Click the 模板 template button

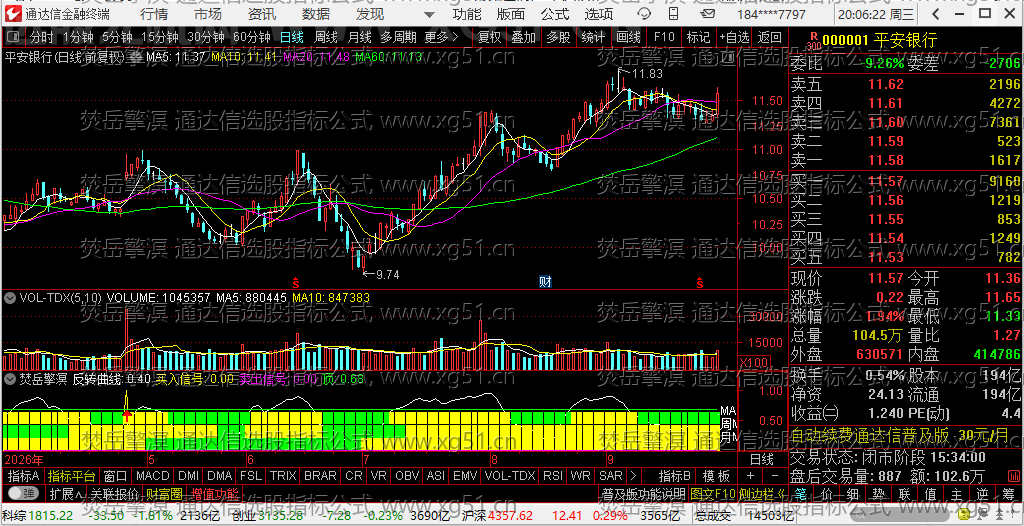click(716, 476)
